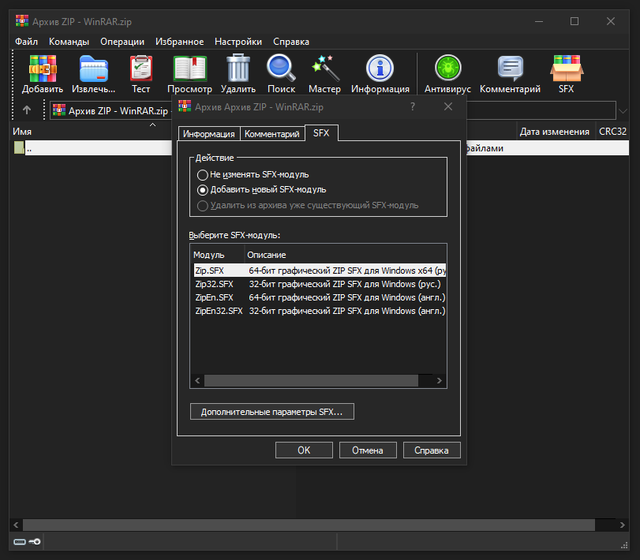Click the Модуль column header
Viewport: 640px width, 560px height.
coord(217,255)
